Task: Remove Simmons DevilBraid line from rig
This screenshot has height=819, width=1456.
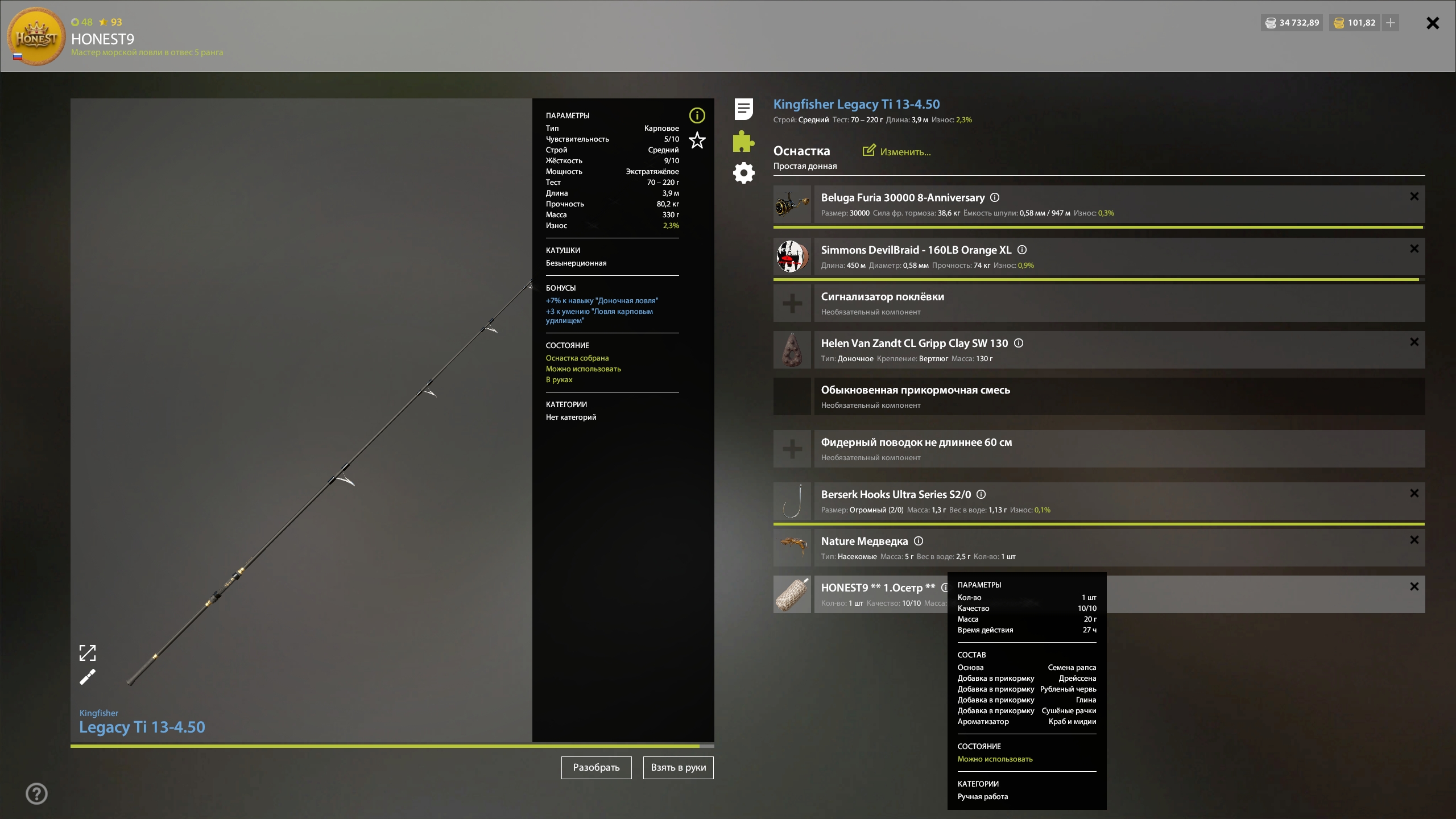Action: (1414, 249)
